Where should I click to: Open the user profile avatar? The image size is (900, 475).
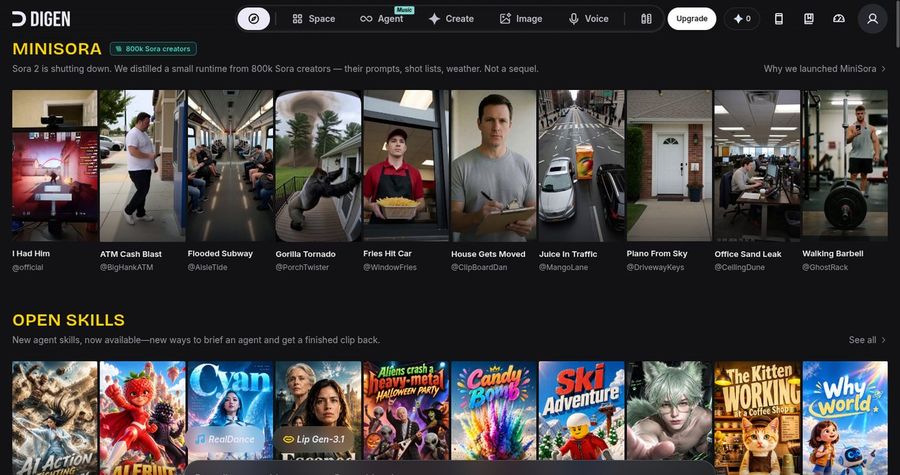point(872,19)
